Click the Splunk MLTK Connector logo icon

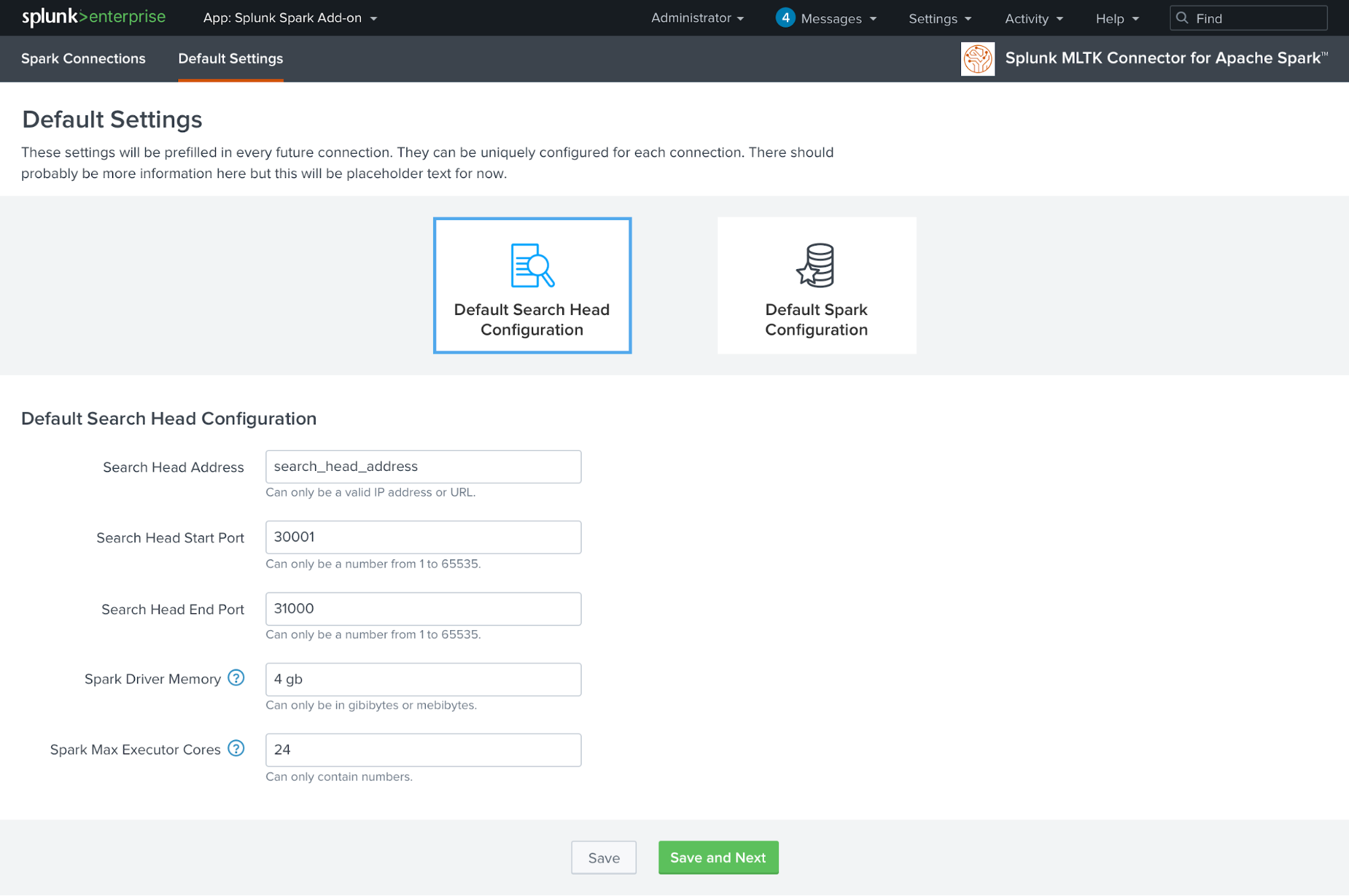(977, 59)
